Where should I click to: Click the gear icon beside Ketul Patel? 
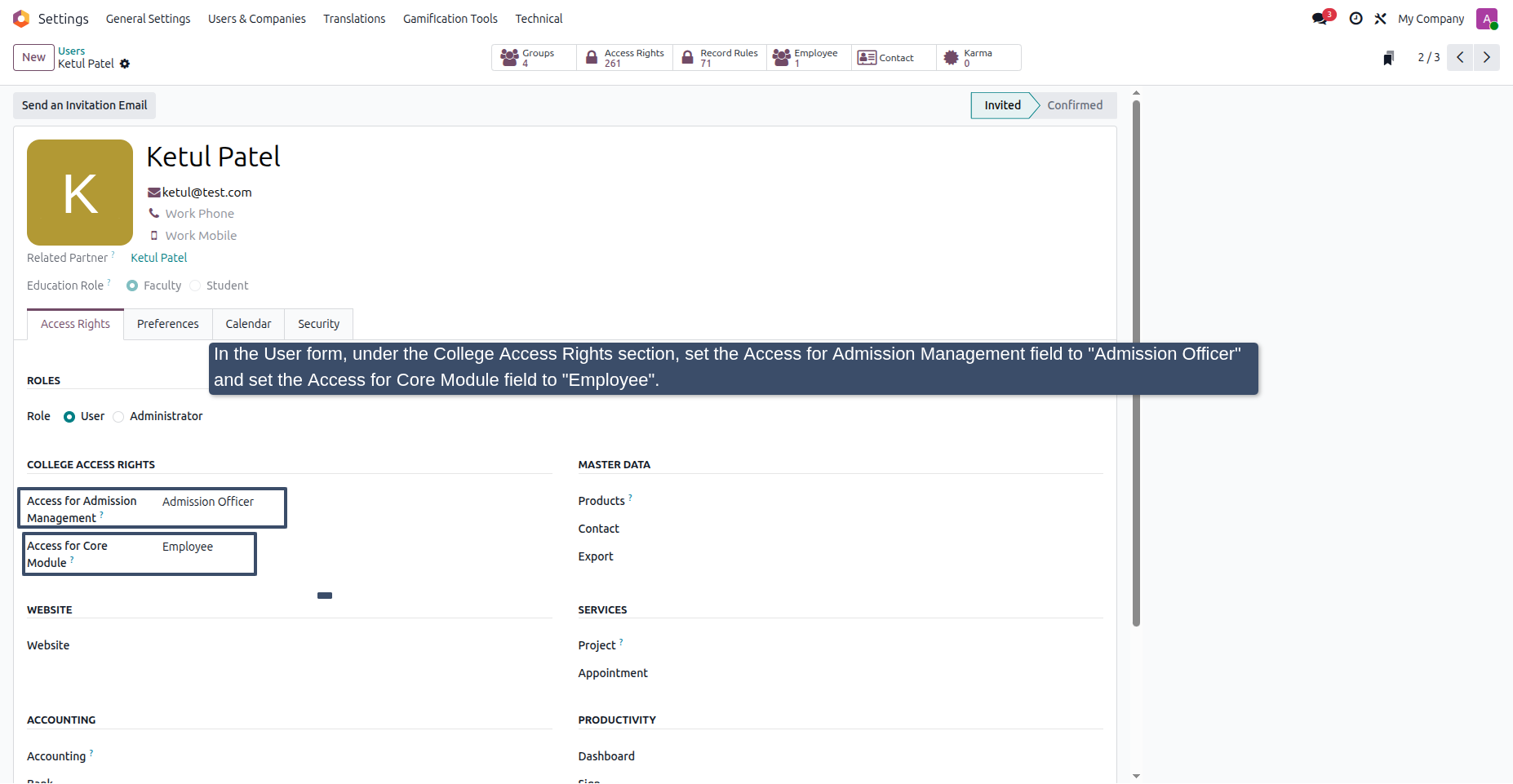click(x=125, y=64)
